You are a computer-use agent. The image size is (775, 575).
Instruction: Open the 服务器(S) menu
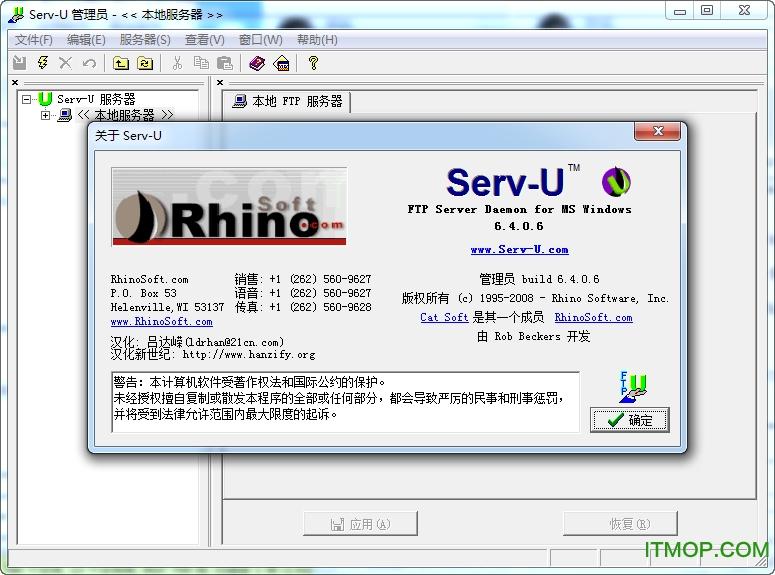click(145, 40)
